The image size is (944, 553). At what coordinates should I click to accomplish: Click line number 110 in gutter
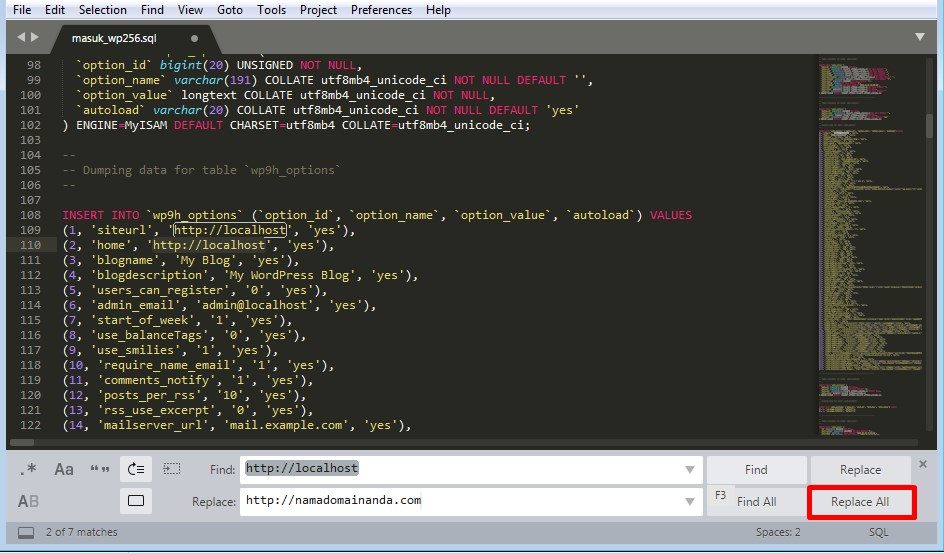point(30,245)
